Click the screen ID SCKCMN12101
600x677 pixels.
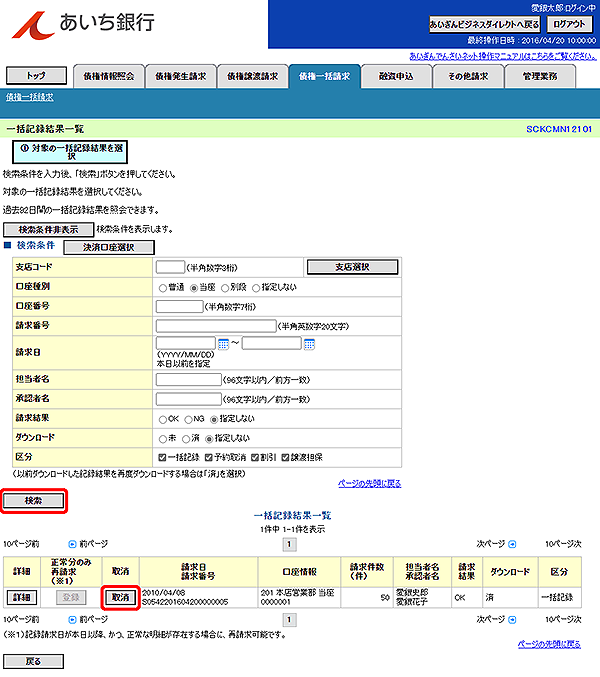pos(559,129)
